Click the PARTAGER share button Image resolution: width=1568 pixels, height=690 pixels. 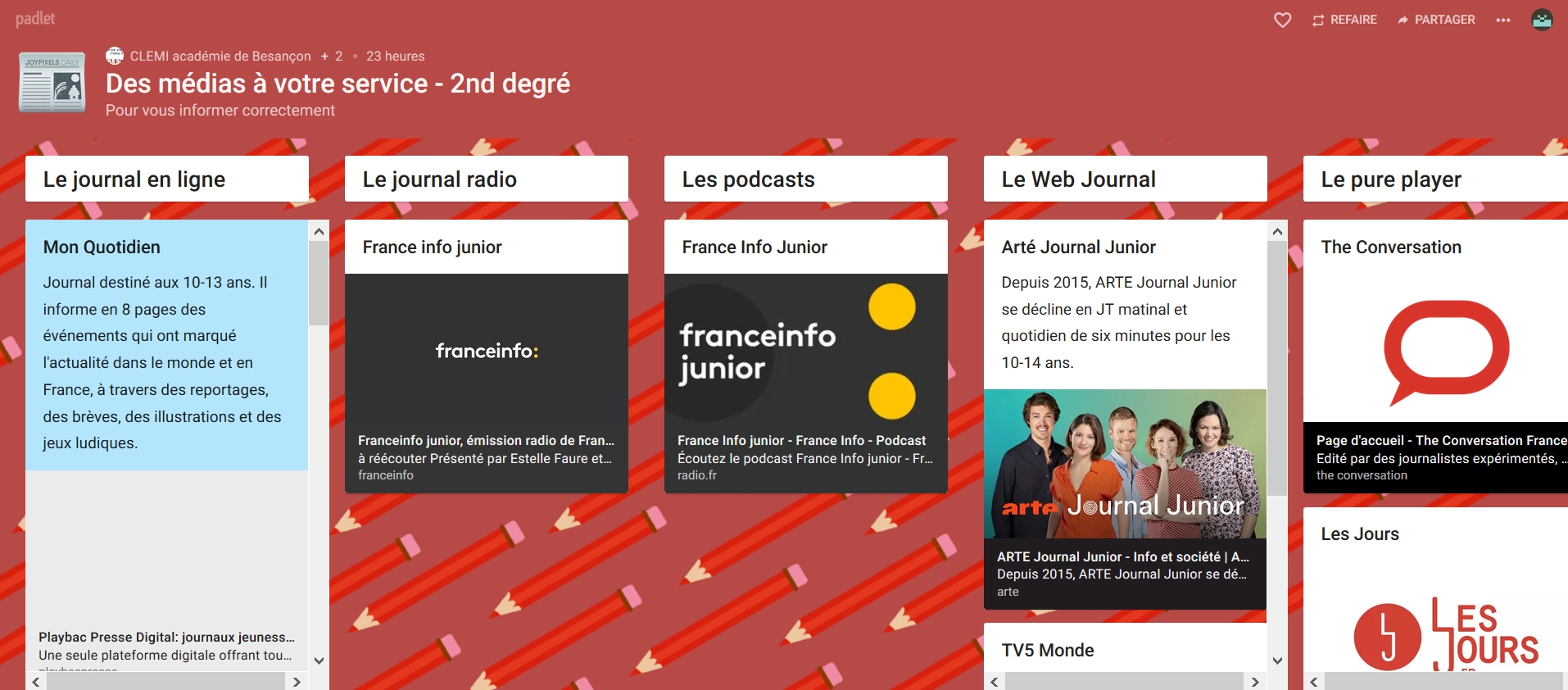[x=1436, y=20]
